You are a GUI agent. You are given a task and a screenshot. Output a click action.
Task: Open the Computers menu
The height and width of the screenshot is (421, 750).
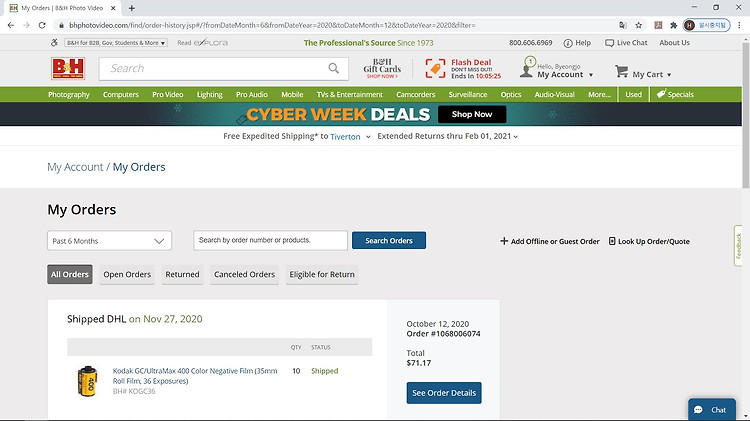[121, 94]
